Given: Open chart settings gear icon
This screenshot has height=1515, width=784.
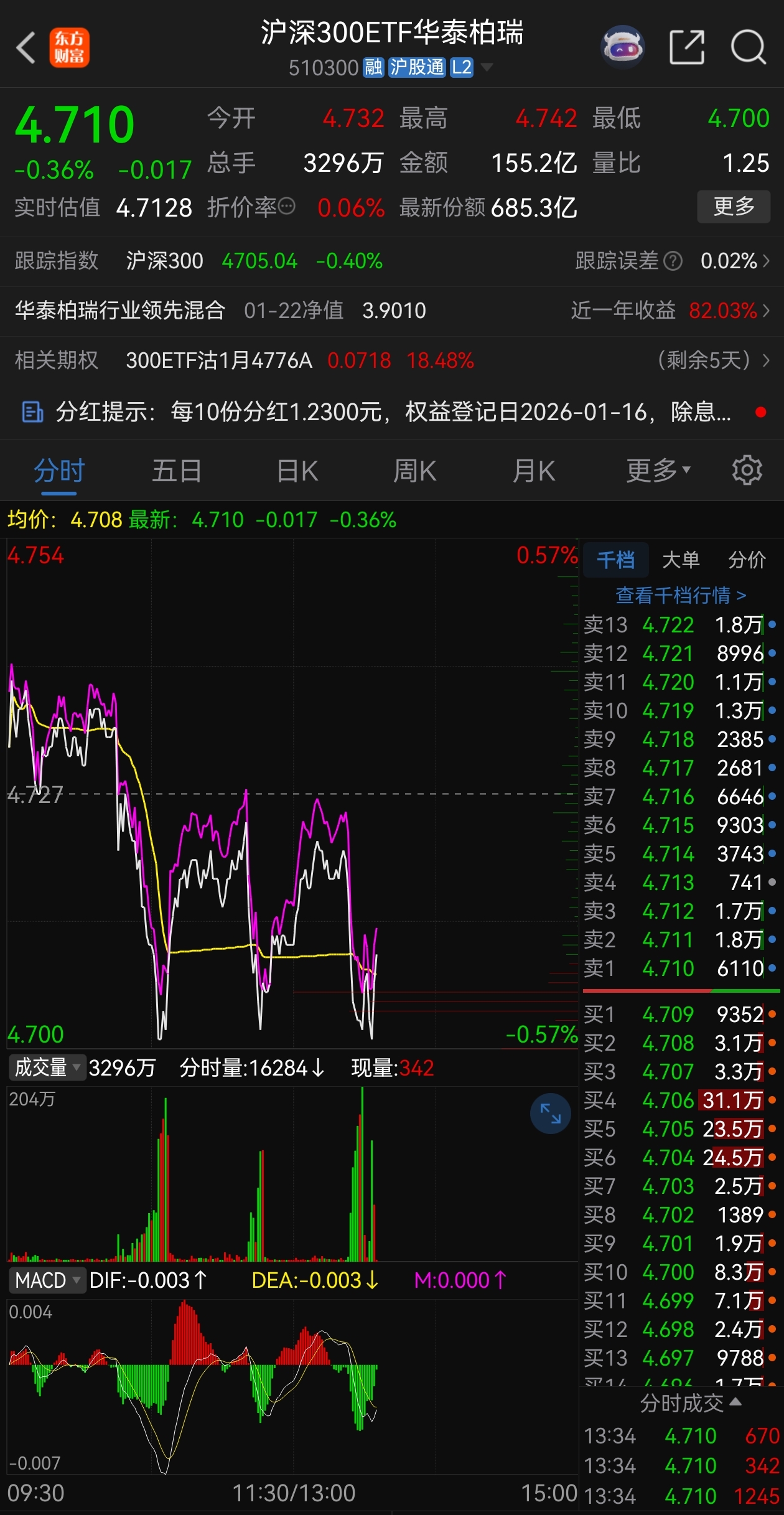Looking at the screenshot, I should [747, 471].
